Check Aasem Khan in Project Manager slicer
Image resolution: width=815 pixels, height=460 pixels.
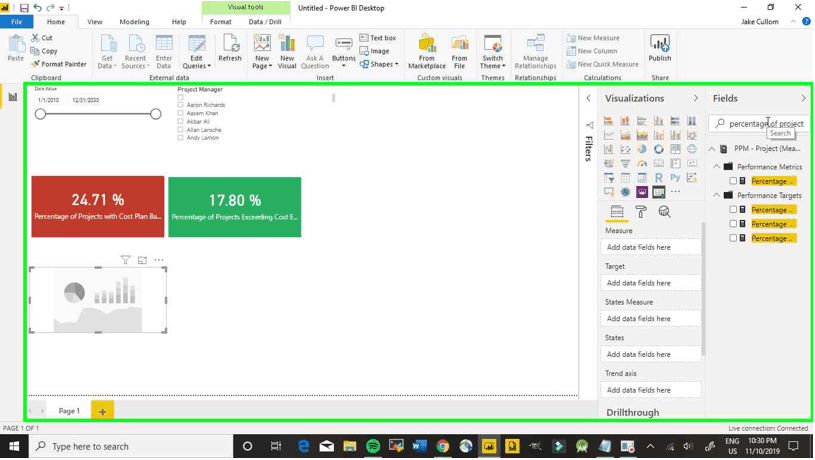point(180,113)
